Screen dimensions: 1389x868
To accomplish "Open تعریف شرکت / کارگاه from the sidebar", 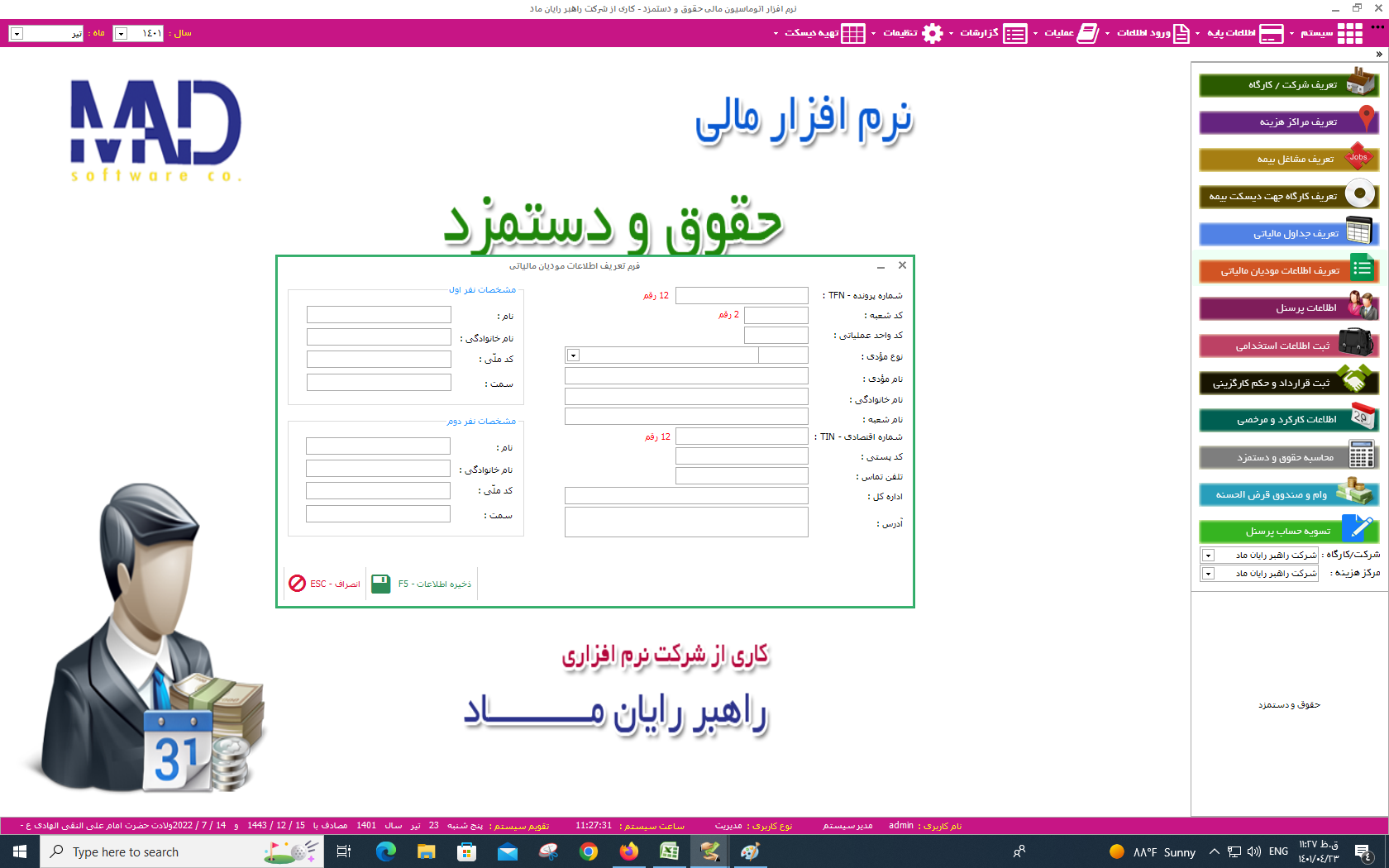I will pos(1289,84).
